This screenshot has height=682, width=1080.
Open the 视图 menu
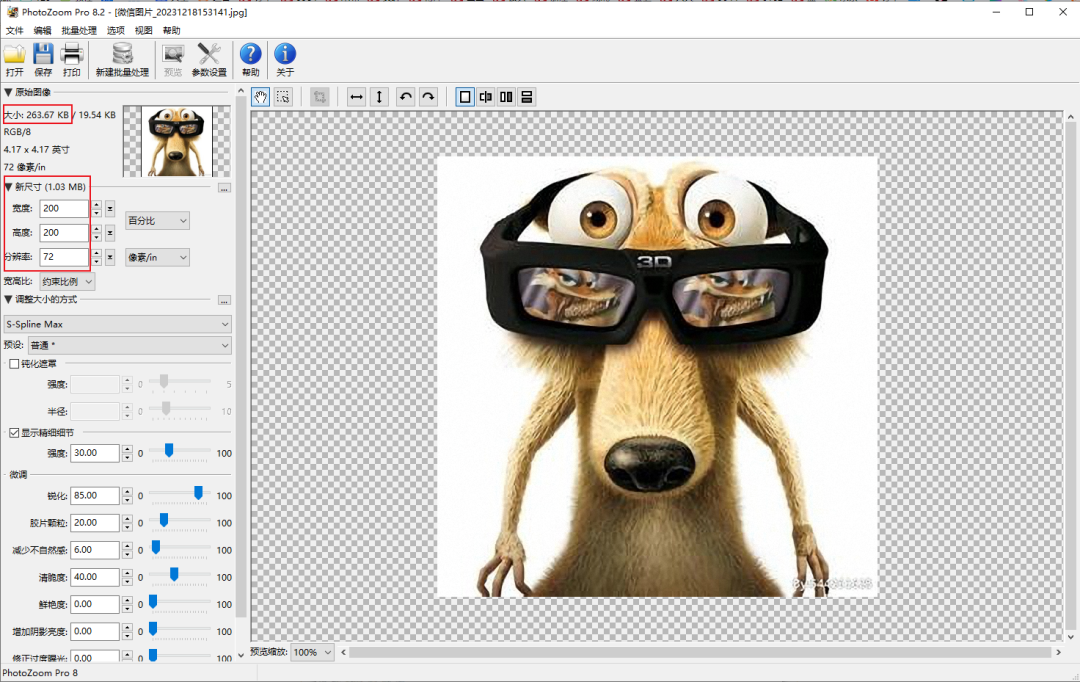143,30
